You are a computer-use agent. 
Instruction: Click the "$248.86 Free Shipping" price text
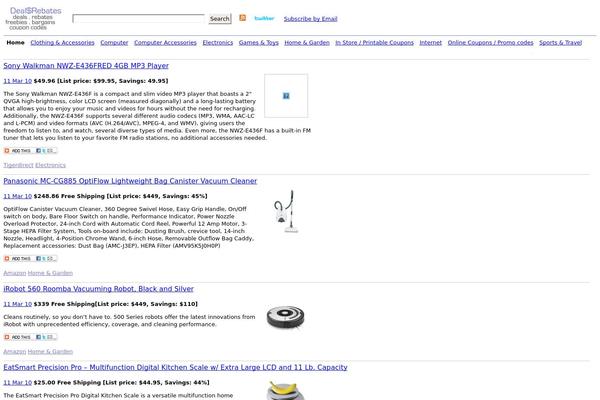tap(69, 196)
